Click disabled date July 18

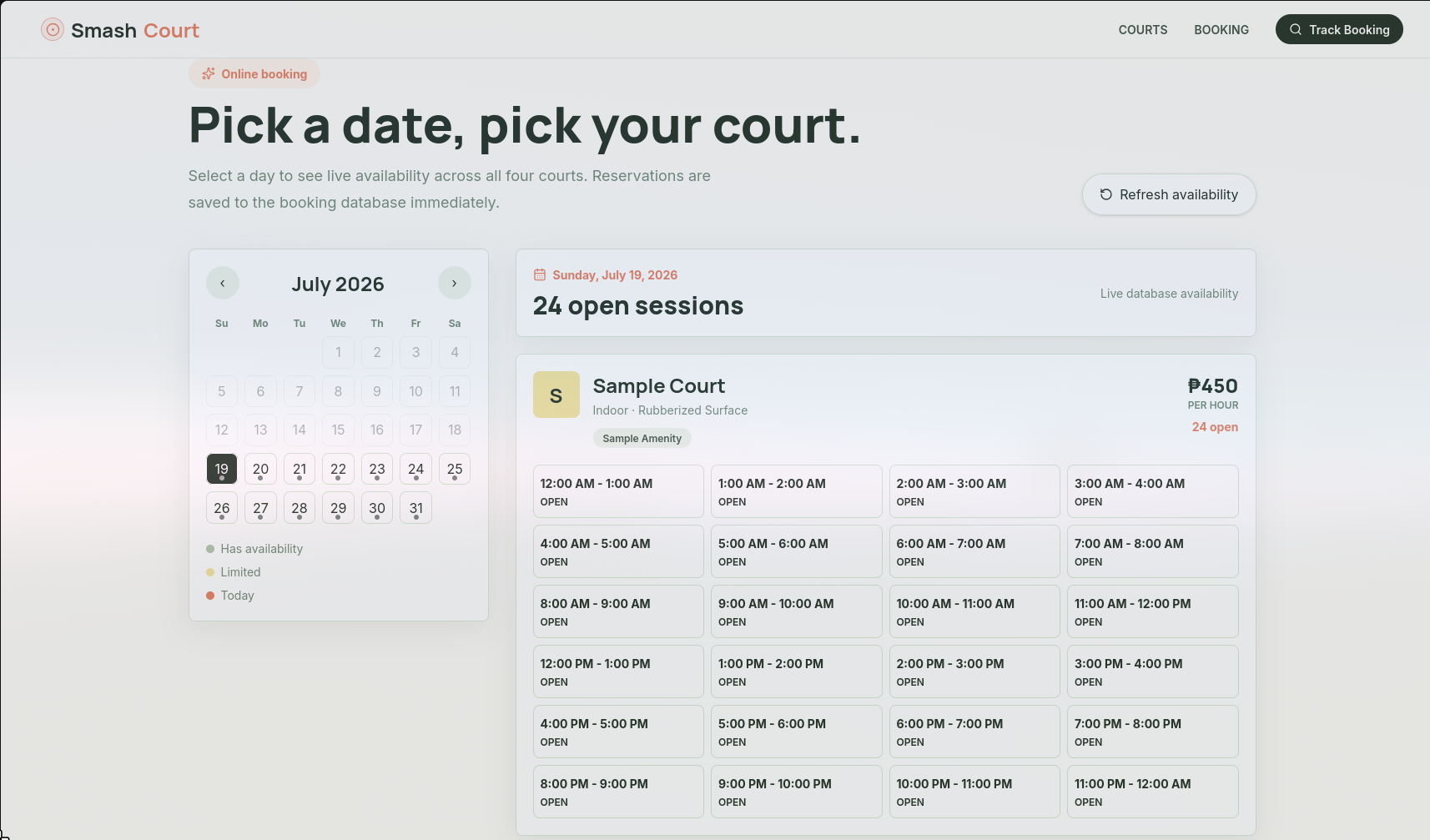pos(455,430)
